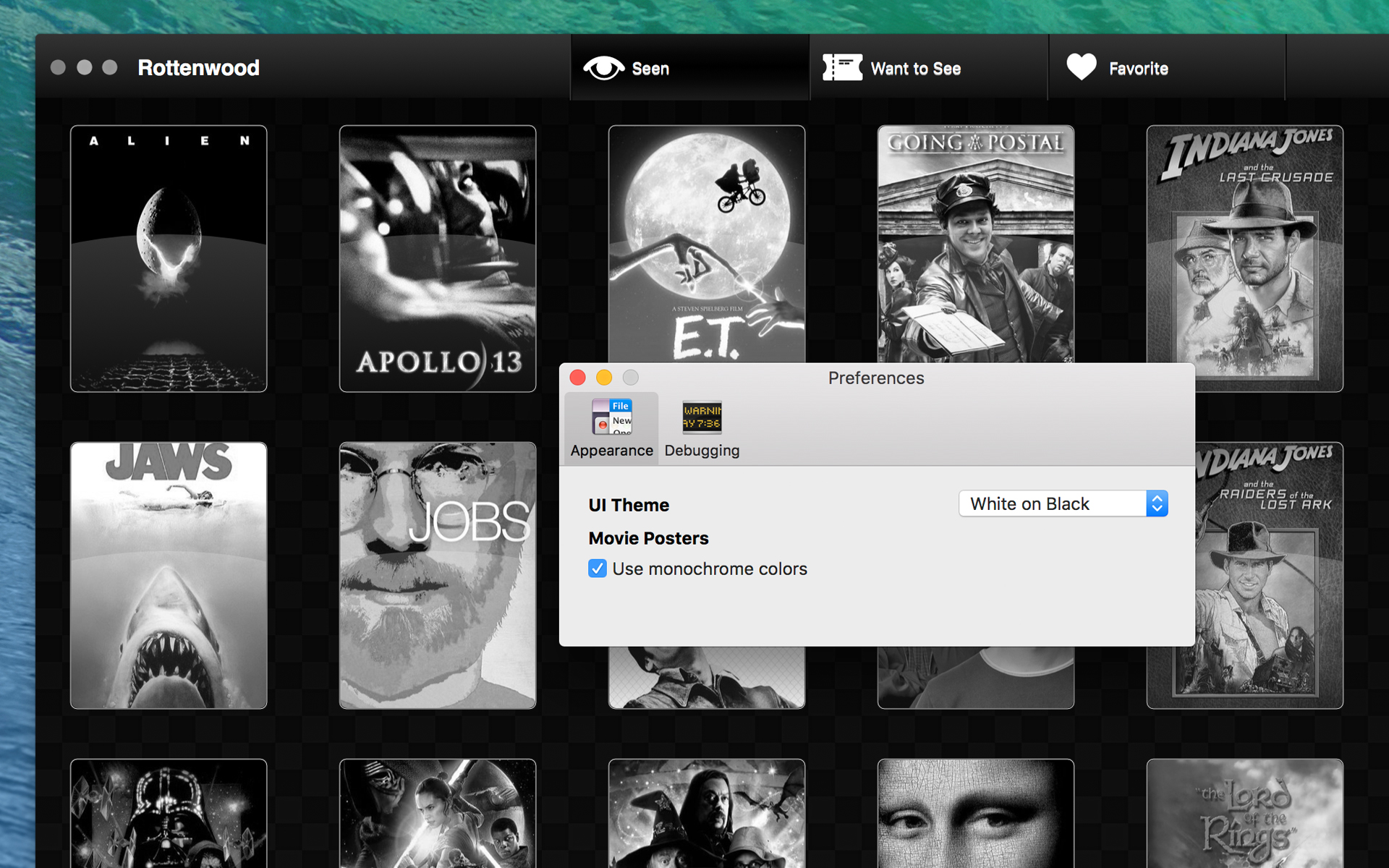The height and width of the screenshot is (868, 1389).
Task: Open the Alien movie poster
Action: click(169, 259)
